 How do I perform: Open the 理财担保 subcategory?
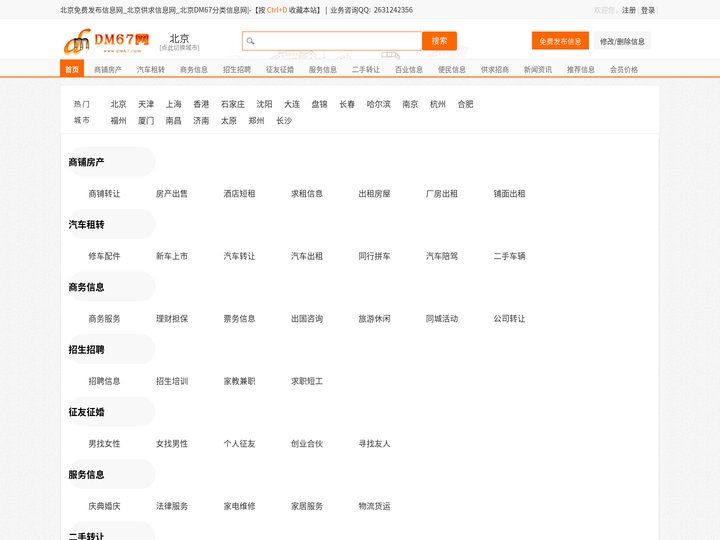pyautogui.click(x=172, y=319)
